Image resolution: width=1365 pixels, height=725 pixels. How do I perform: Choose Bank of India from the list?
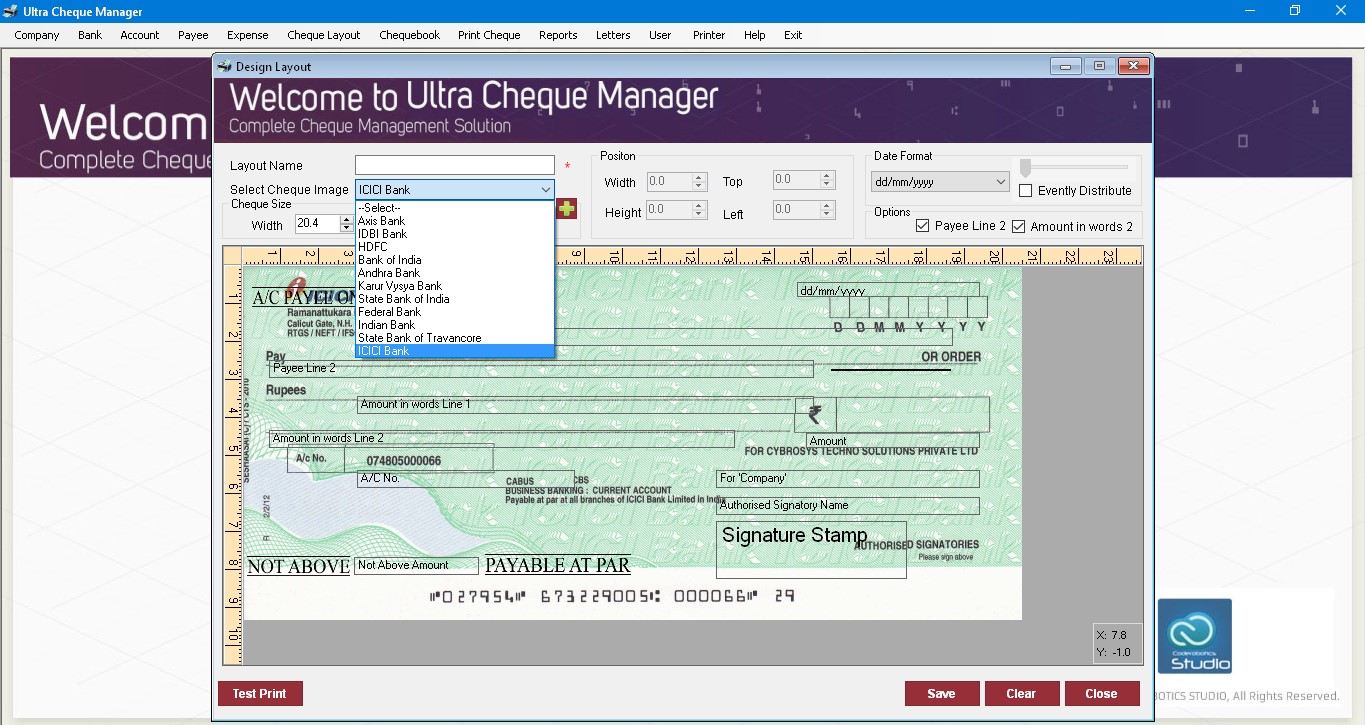pos(455,260)
